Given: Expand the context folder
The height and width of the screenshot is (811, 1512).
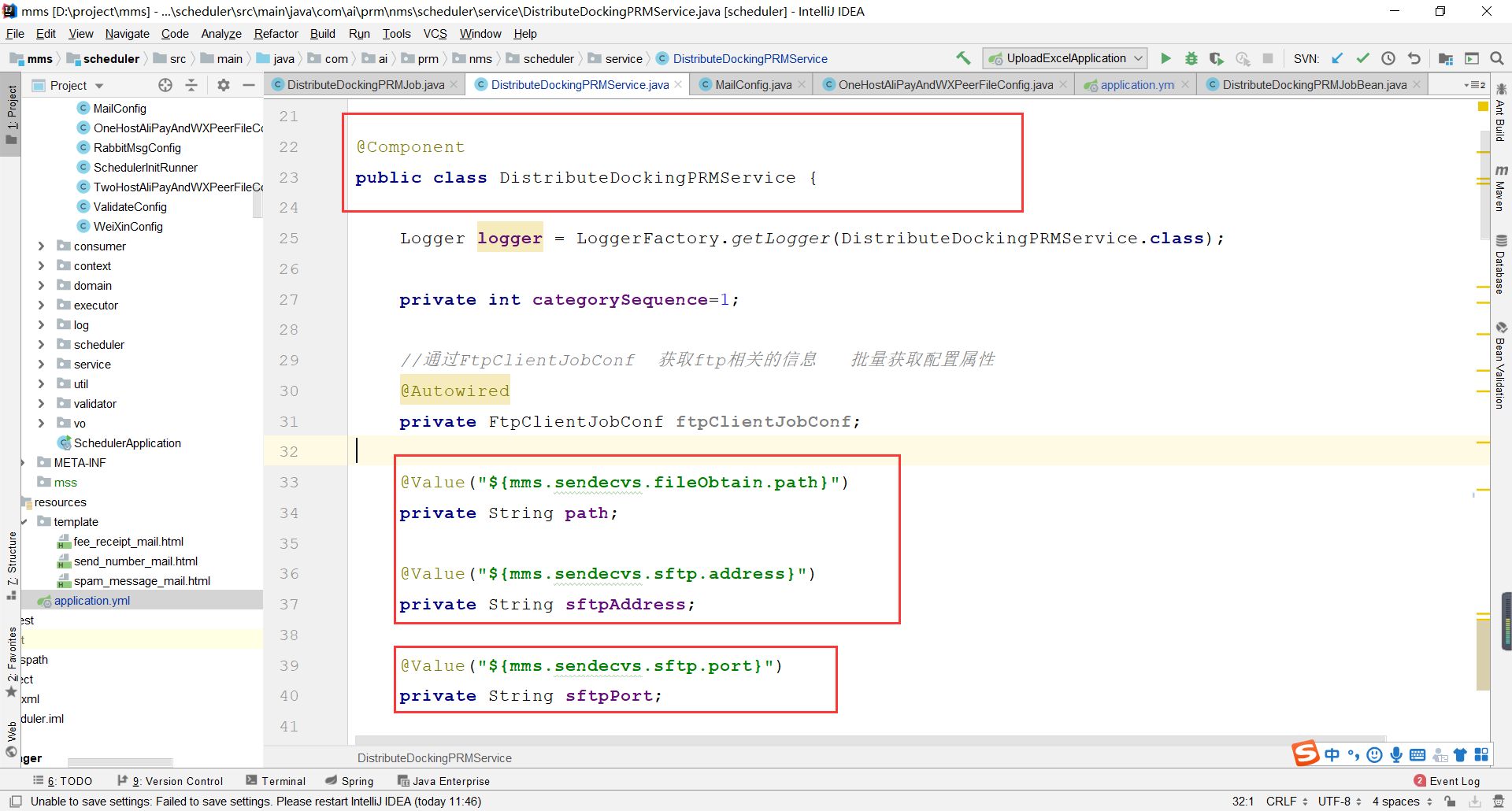Looking at the screenshot, I should (x=41, y=266).
